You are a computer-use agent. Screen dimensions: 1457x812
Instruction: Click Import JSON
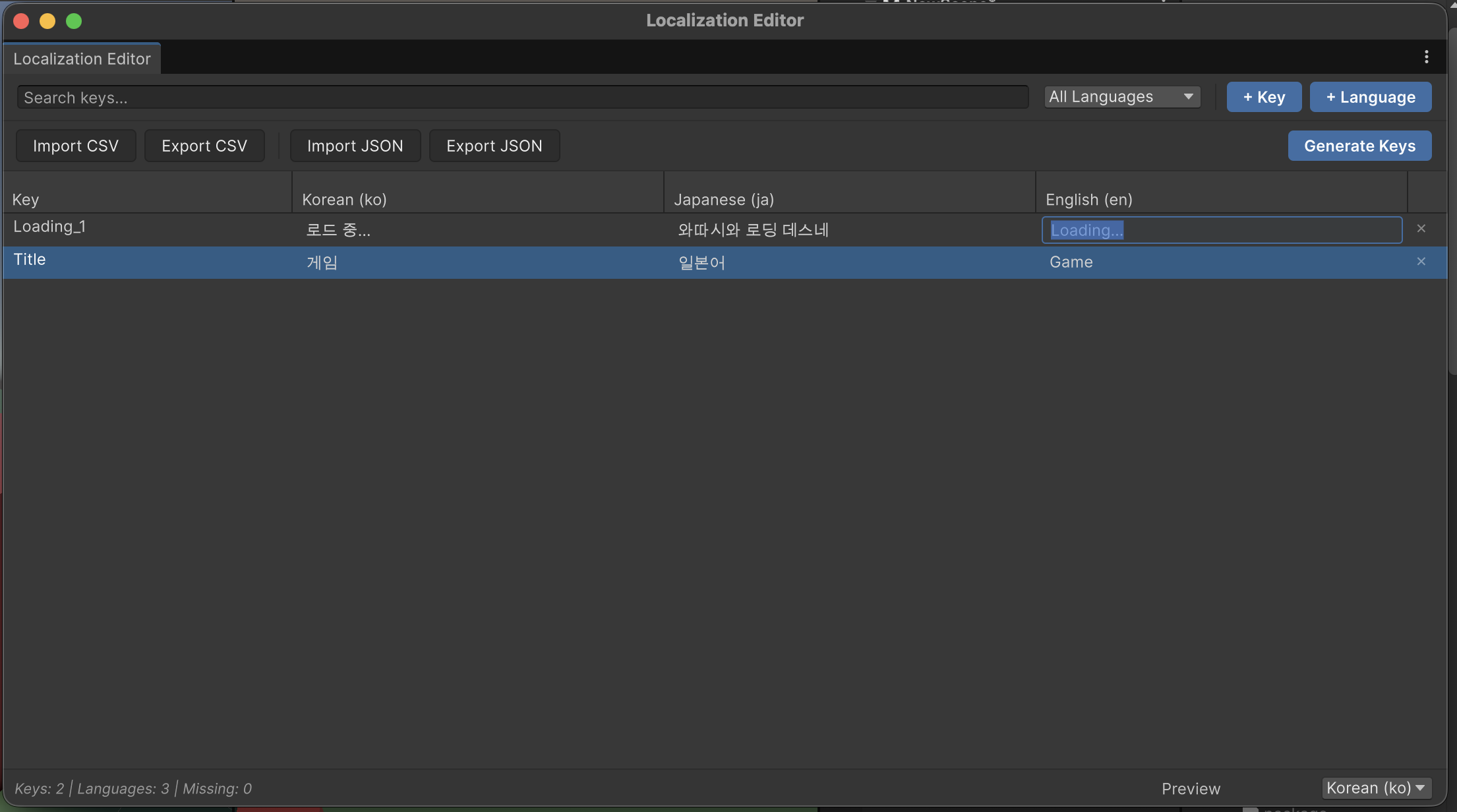click(355, 146)
